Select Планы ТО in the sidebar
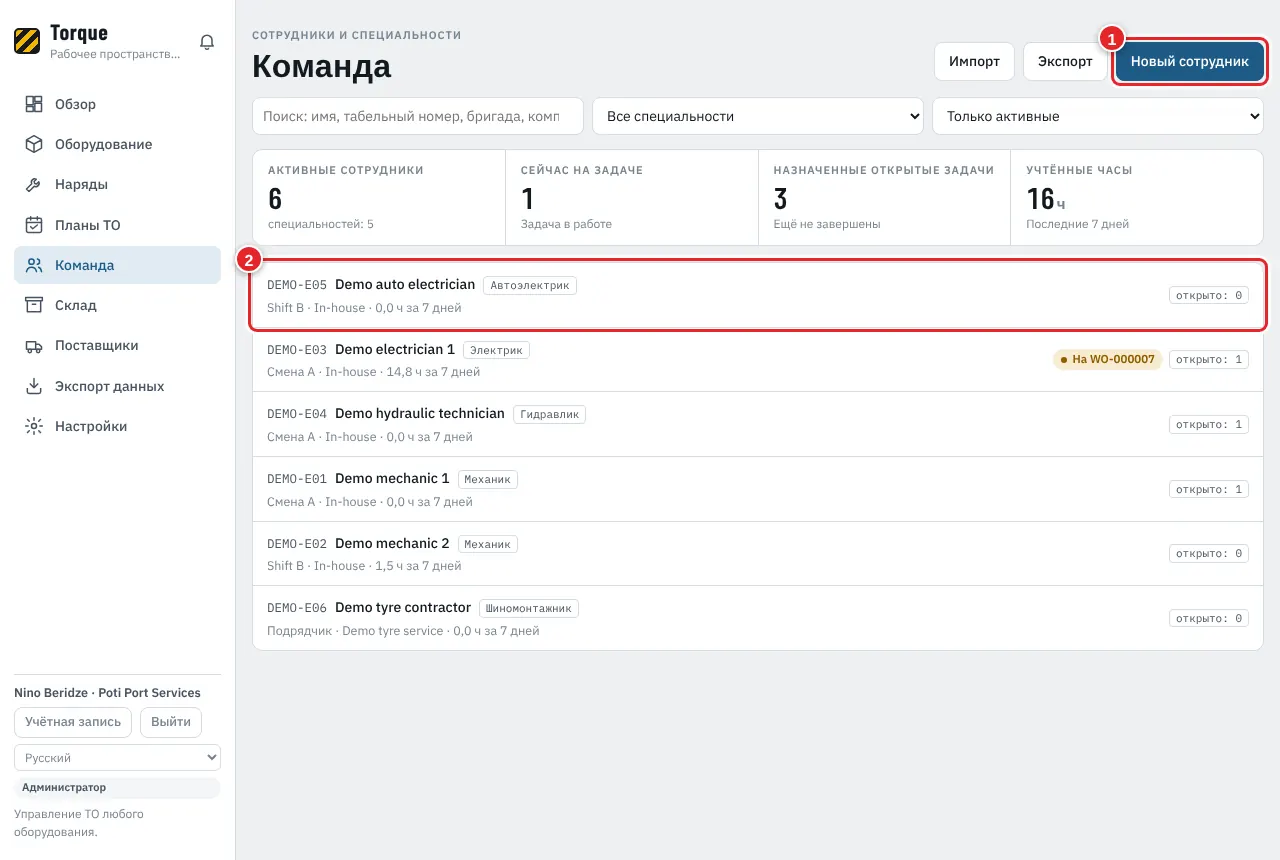Image resolution: width=1280 pixels, height=860 pixels. [117, 225]
